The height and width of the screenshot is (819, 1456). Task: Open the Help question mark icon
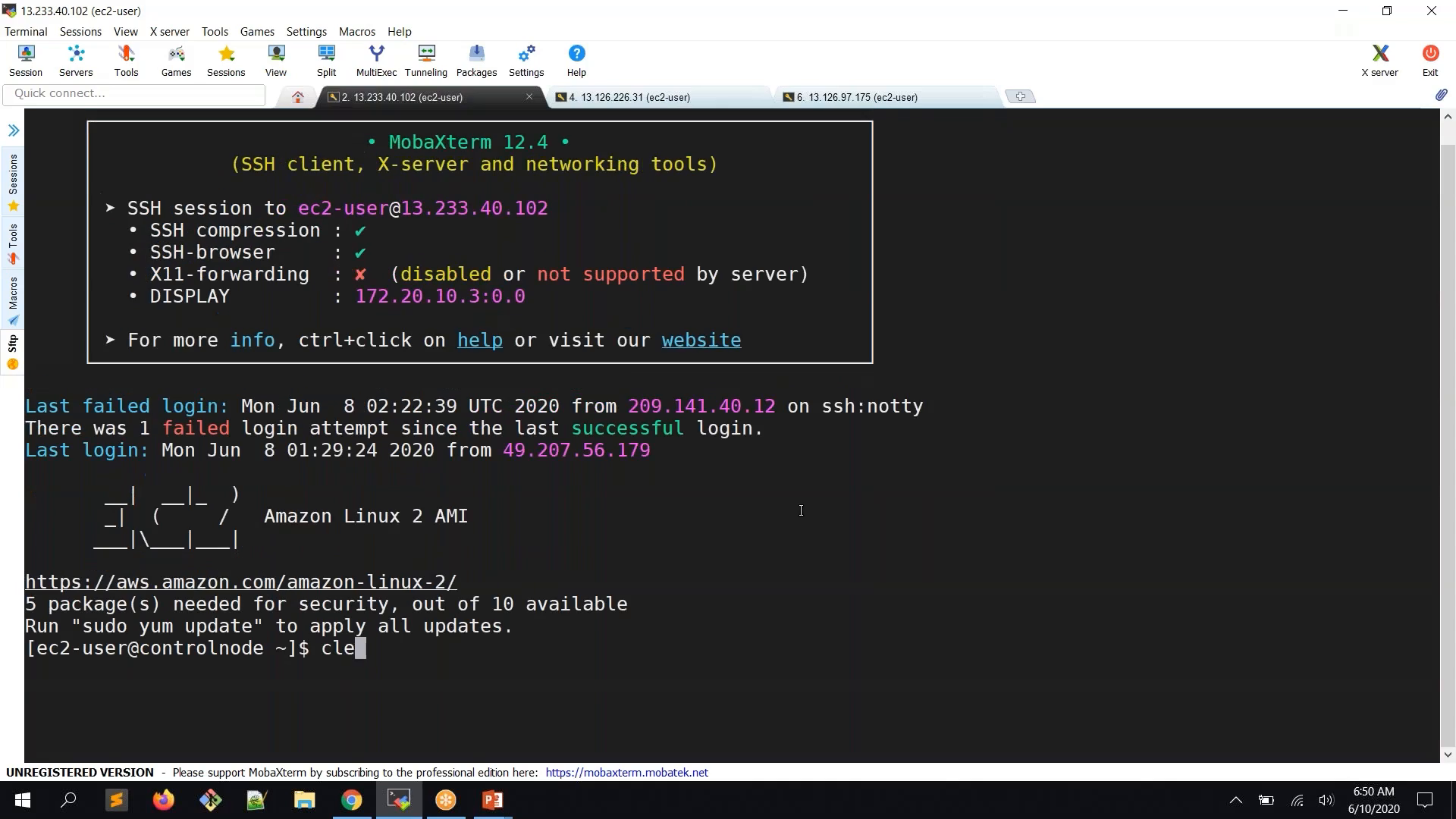point(576,61)
